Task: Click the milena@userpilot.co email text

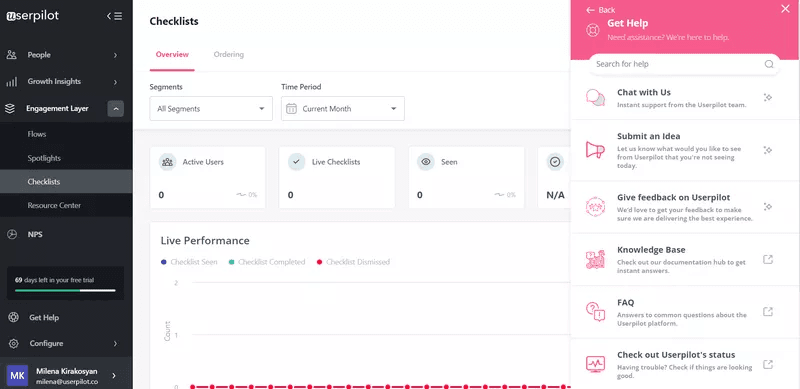Action: [x=67, y=381]
